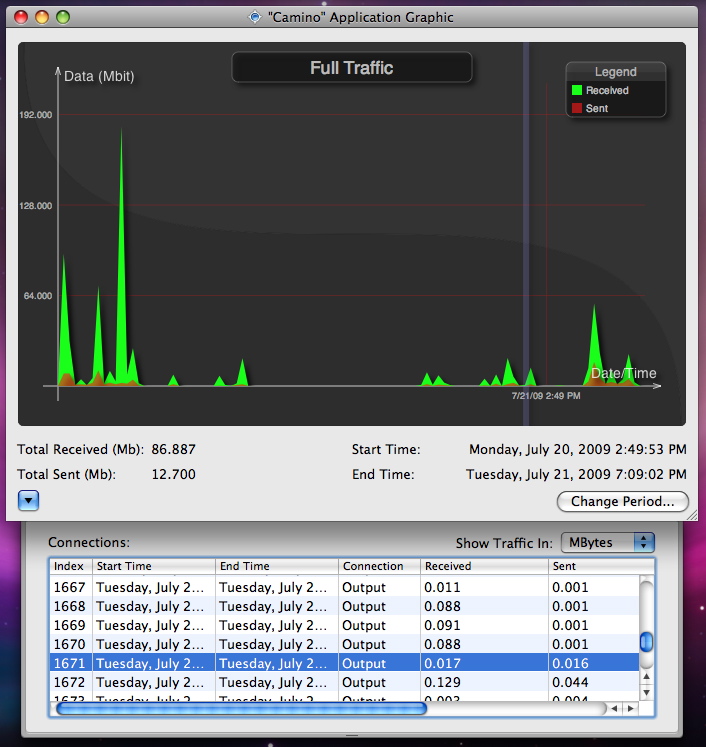Click the horizontal scrollbar right arrow
This screenshot has height=747, width=706.
[x=631, y=709]
